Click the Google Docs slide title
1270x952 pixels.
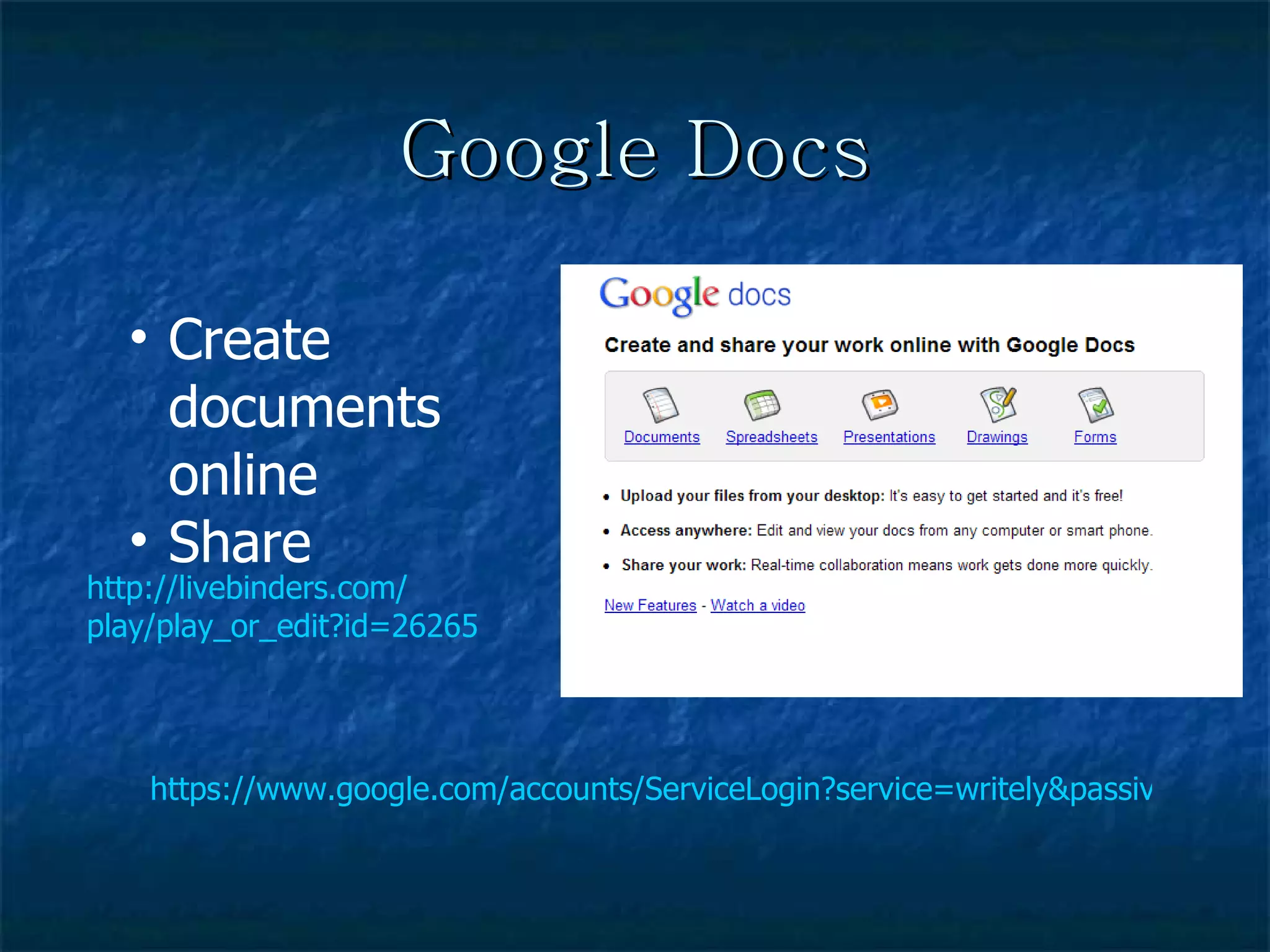(x=635, y=151)
